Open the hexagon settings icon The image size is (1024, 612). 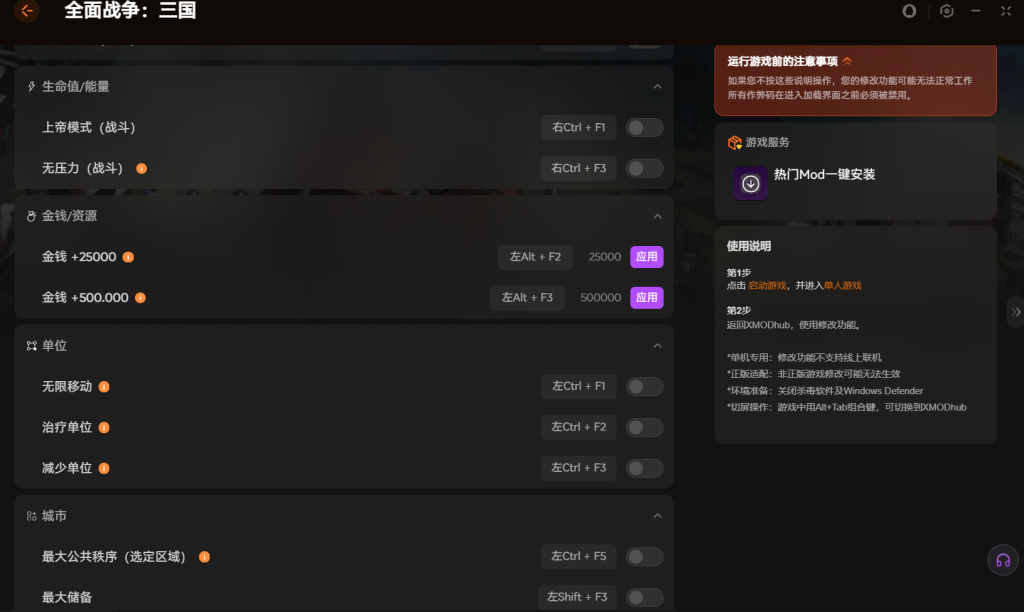click(x=947, y=11)
